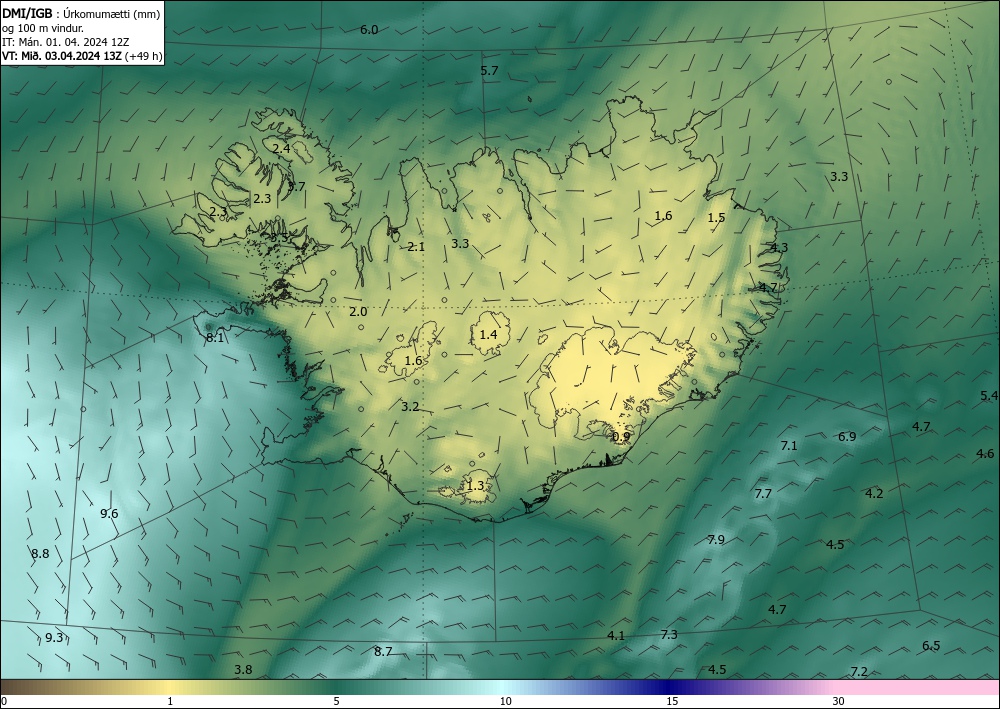
Task: Select the 4.3 value on the east coast
Action: click(x=779, y=248)
